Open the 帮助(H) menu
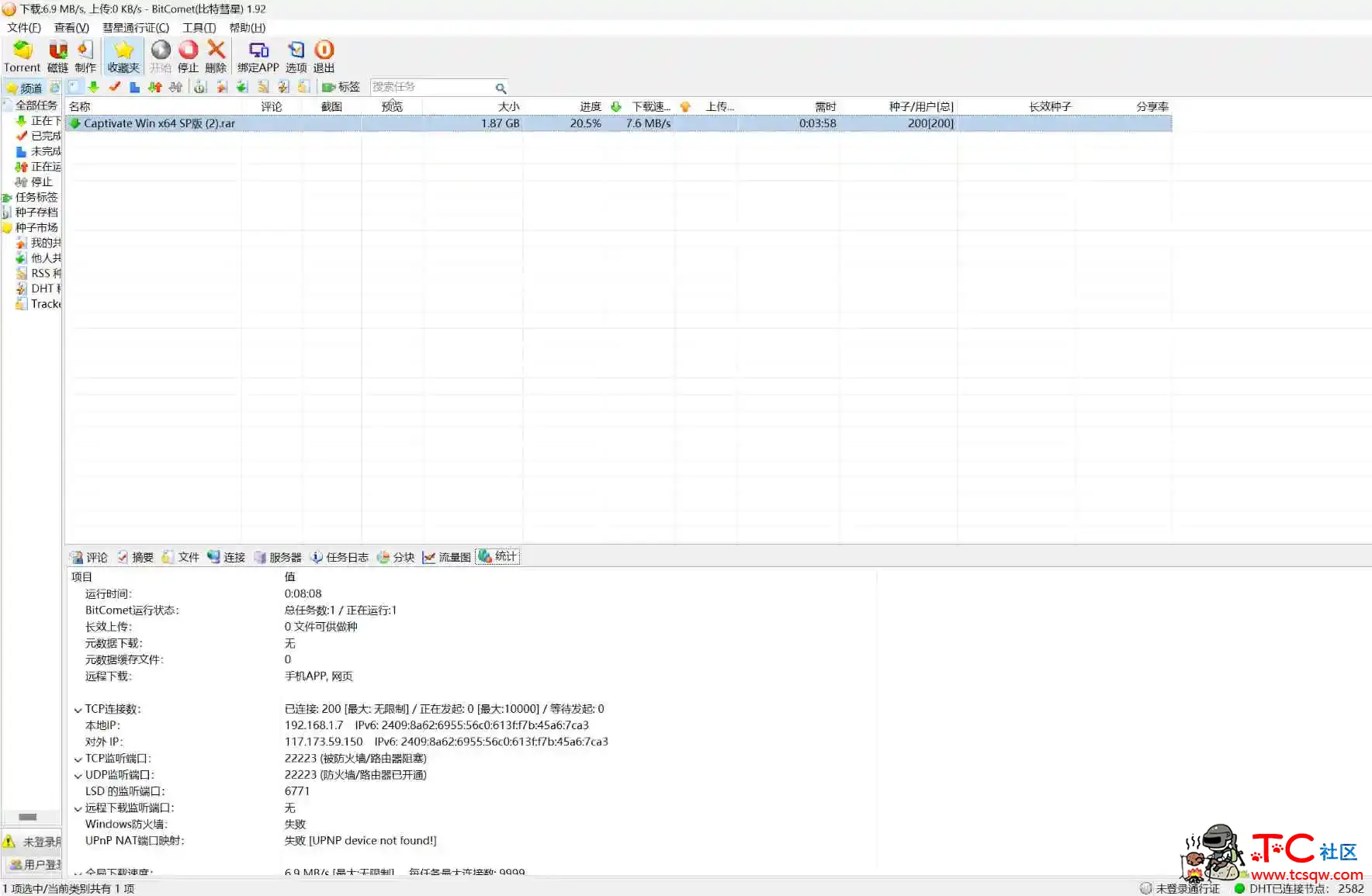Viewport: 1372px width, 896px height. coord(248,28)
